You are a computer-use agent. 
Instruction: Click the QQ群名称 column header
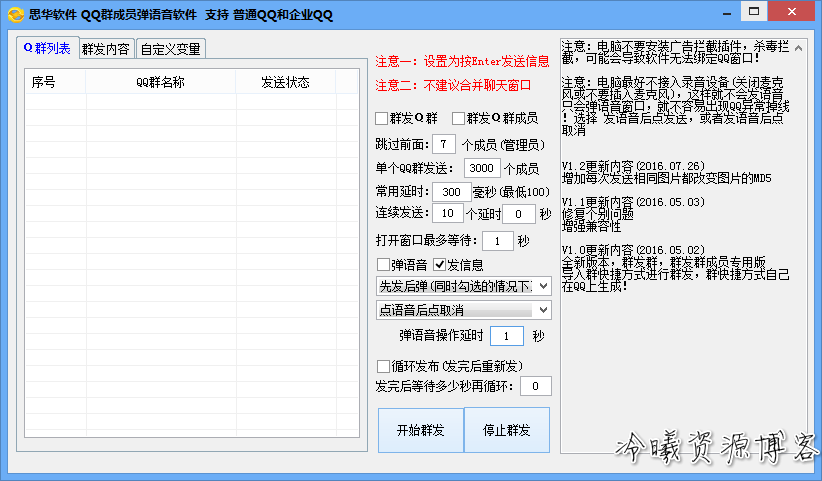click(x=160, y=82)
